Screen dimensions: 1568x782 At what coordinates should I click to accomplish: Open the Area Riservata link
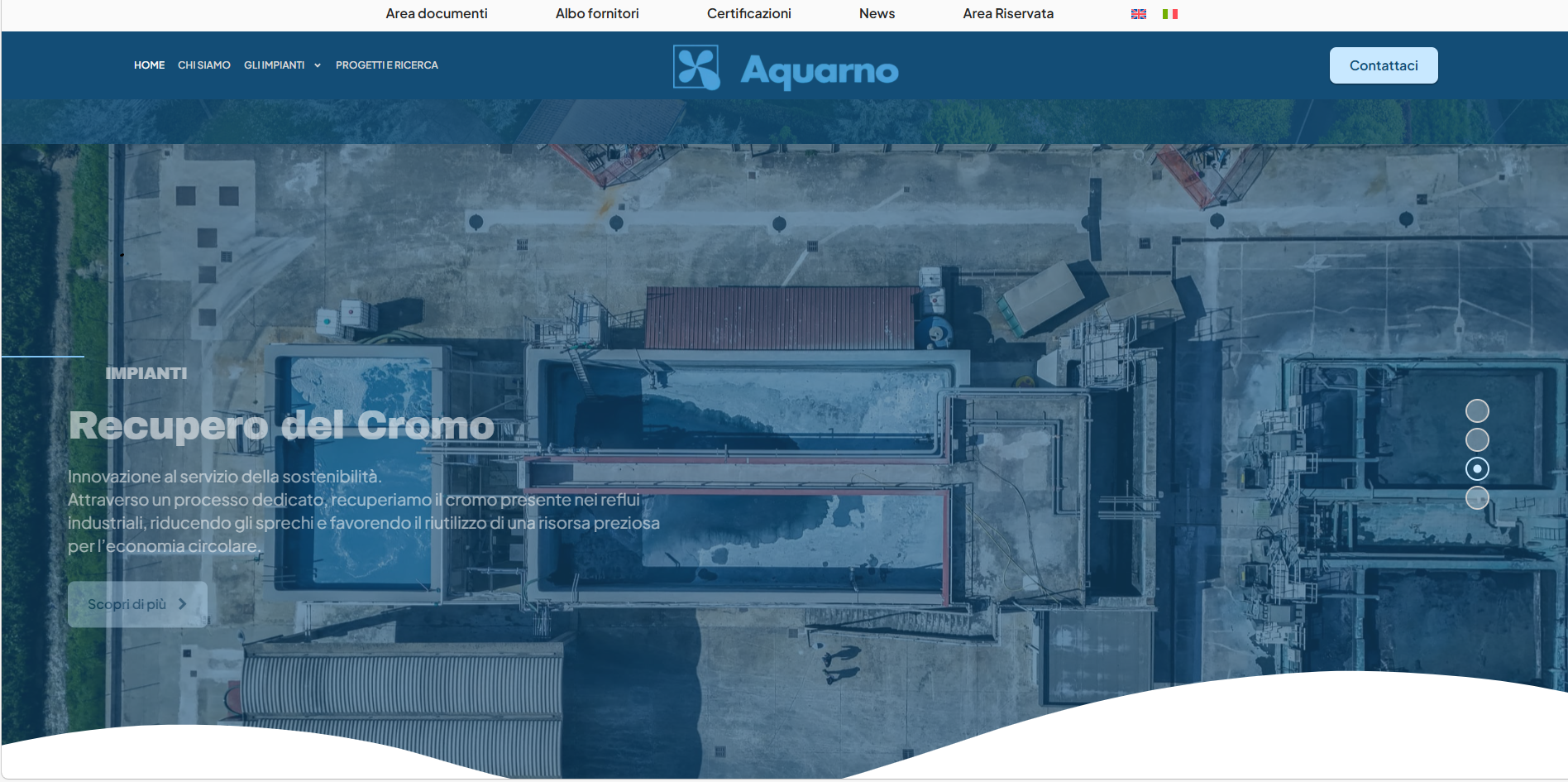pos(1008,13)
